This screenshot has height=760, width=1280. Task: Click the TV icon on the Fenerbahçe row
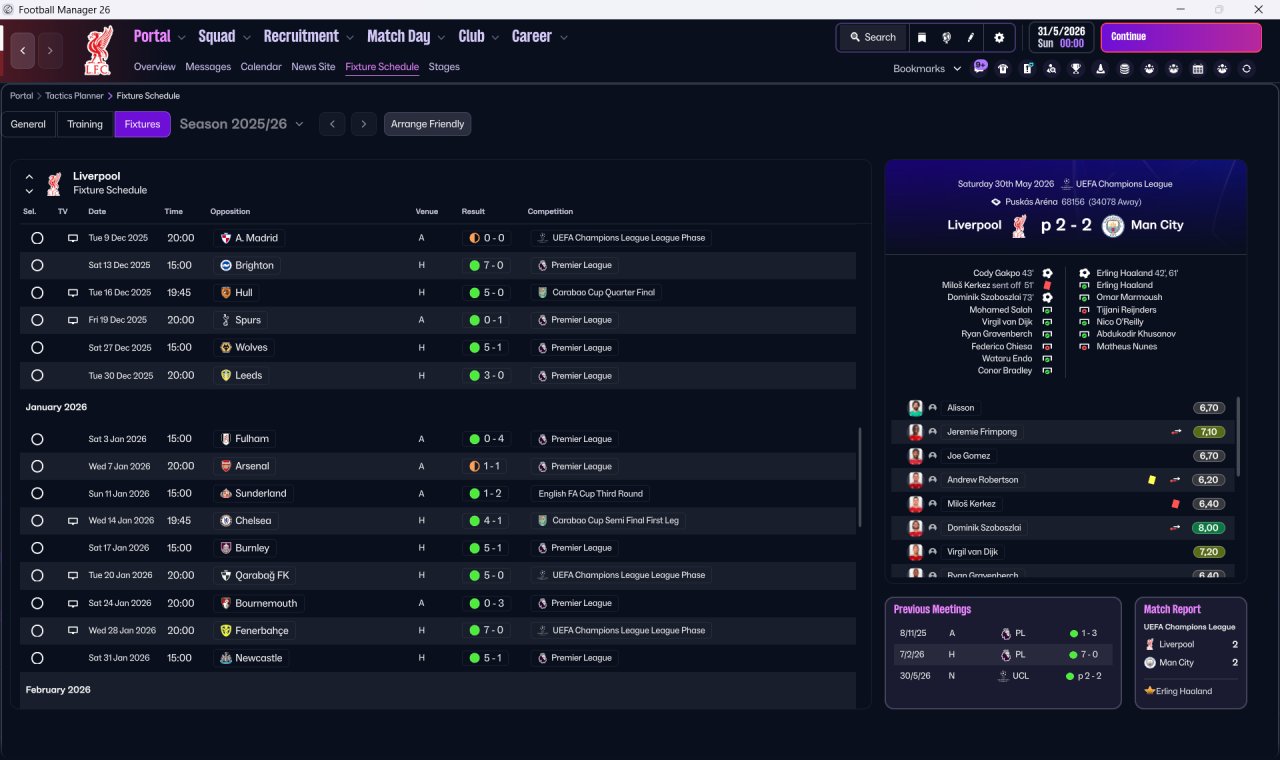click(72, 631)
